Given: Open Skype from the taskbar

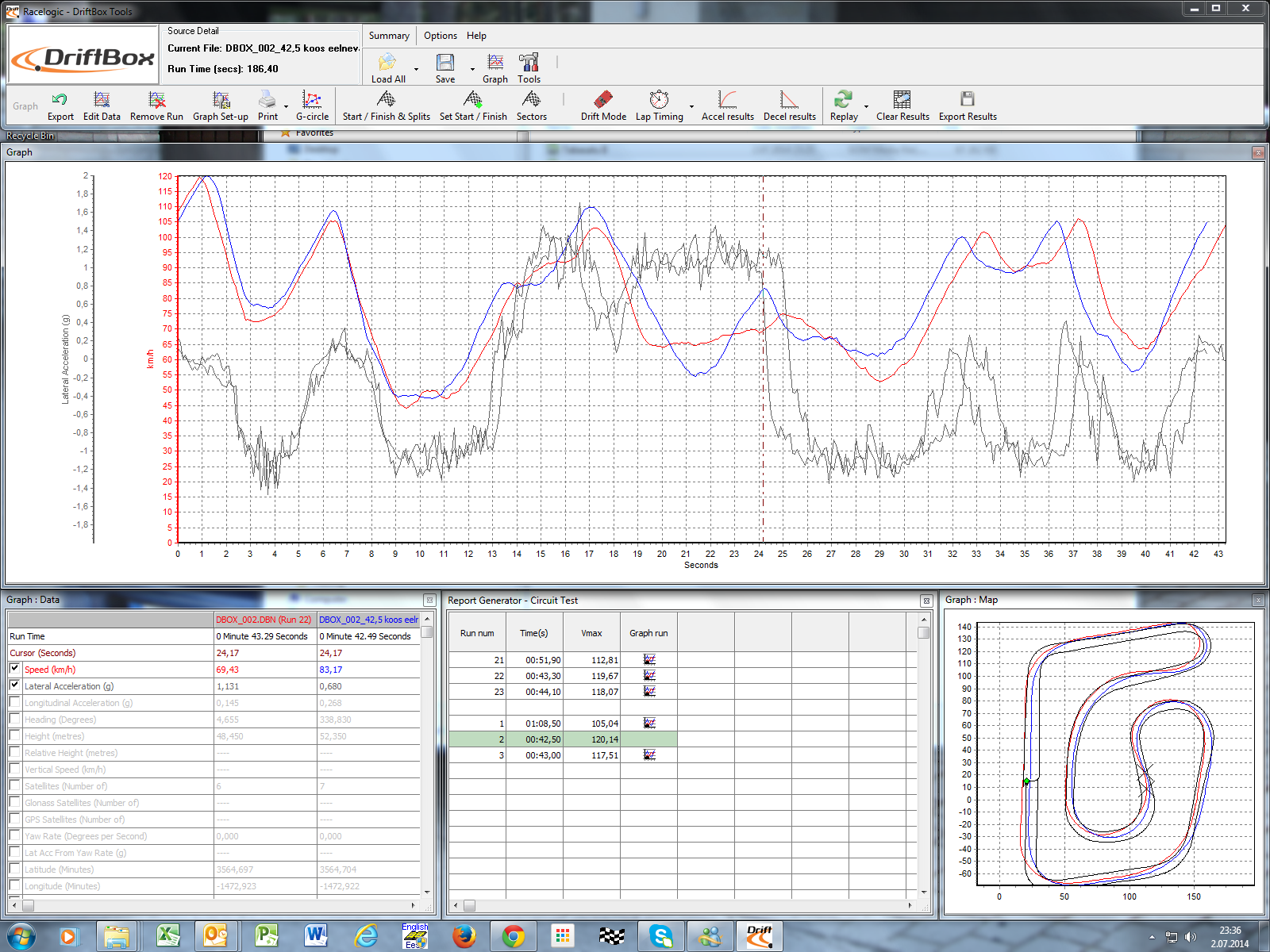Looking at the screenshot, I should click(x=660, y=936).
